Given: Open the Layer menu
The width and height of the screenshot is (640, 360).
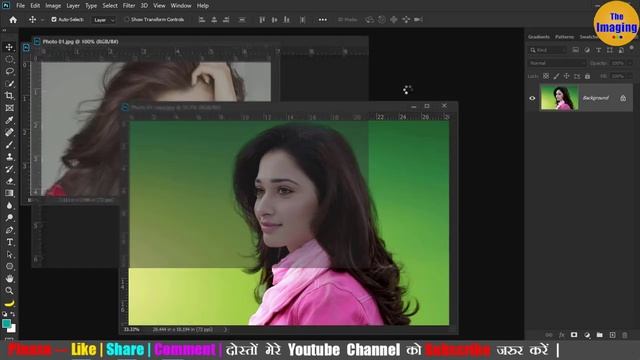Looking at the screenshot, I should pos(73,6).
